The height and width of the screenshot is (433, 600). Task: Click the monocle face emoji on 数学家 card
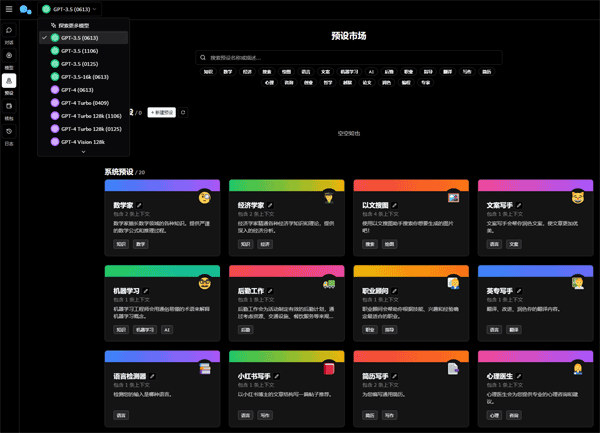point(205,197)
